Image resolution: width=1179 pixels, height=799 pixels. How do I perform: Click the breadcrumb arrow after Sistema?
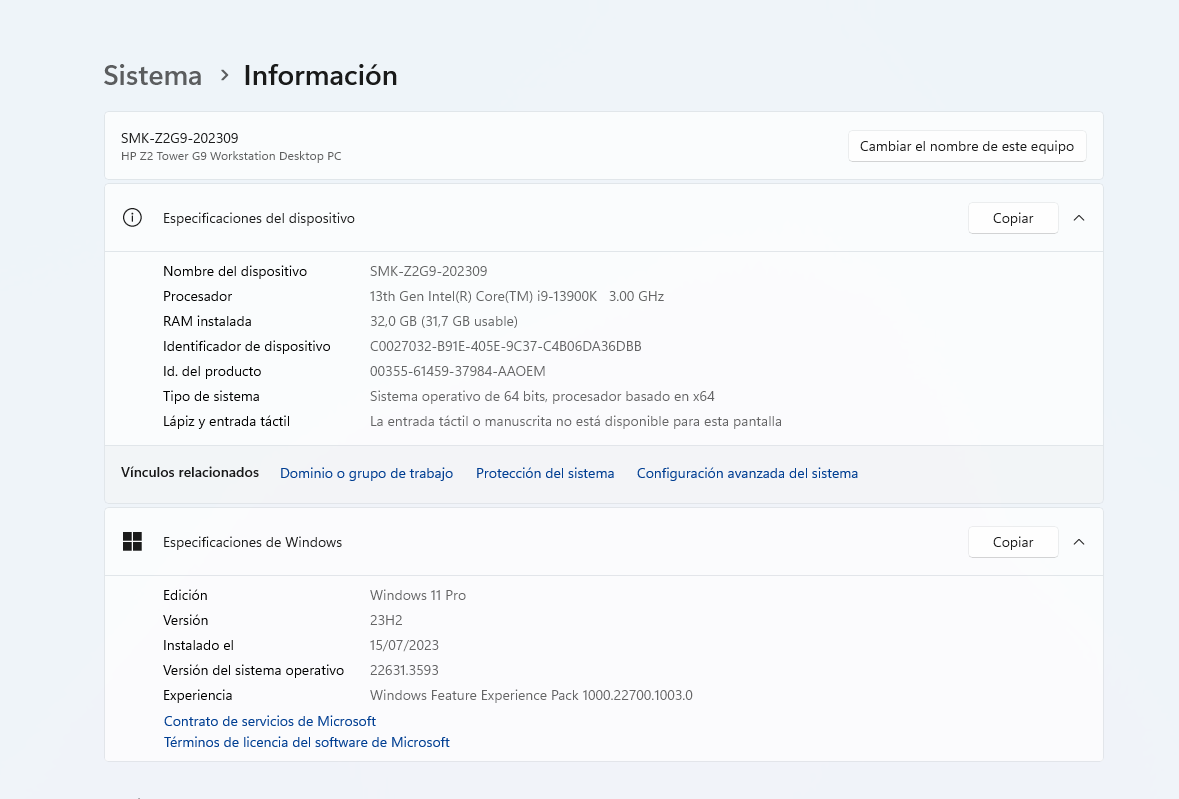point(224,76)
